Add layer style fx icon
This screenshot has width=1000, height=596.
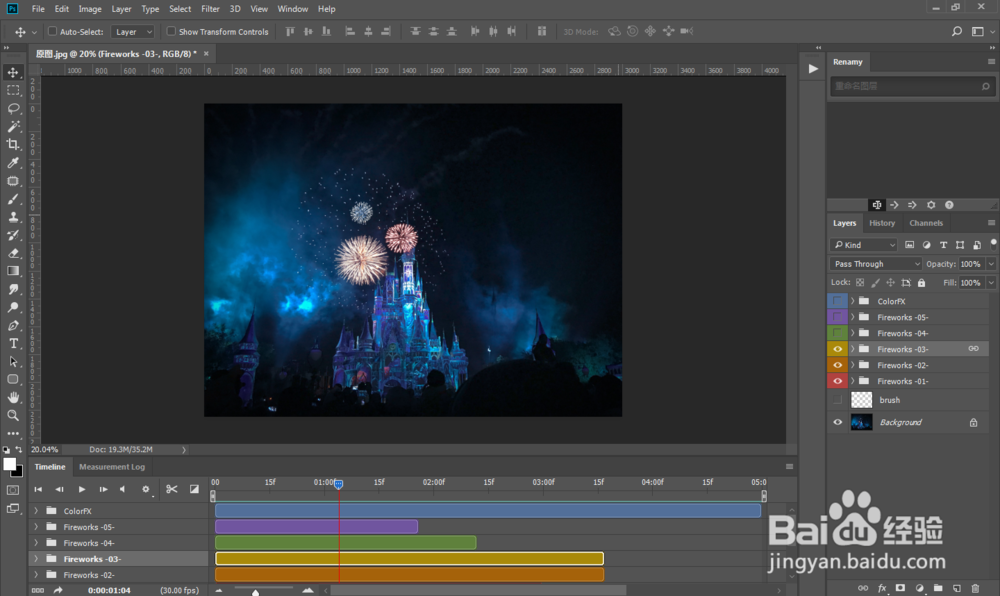[882, 588]
